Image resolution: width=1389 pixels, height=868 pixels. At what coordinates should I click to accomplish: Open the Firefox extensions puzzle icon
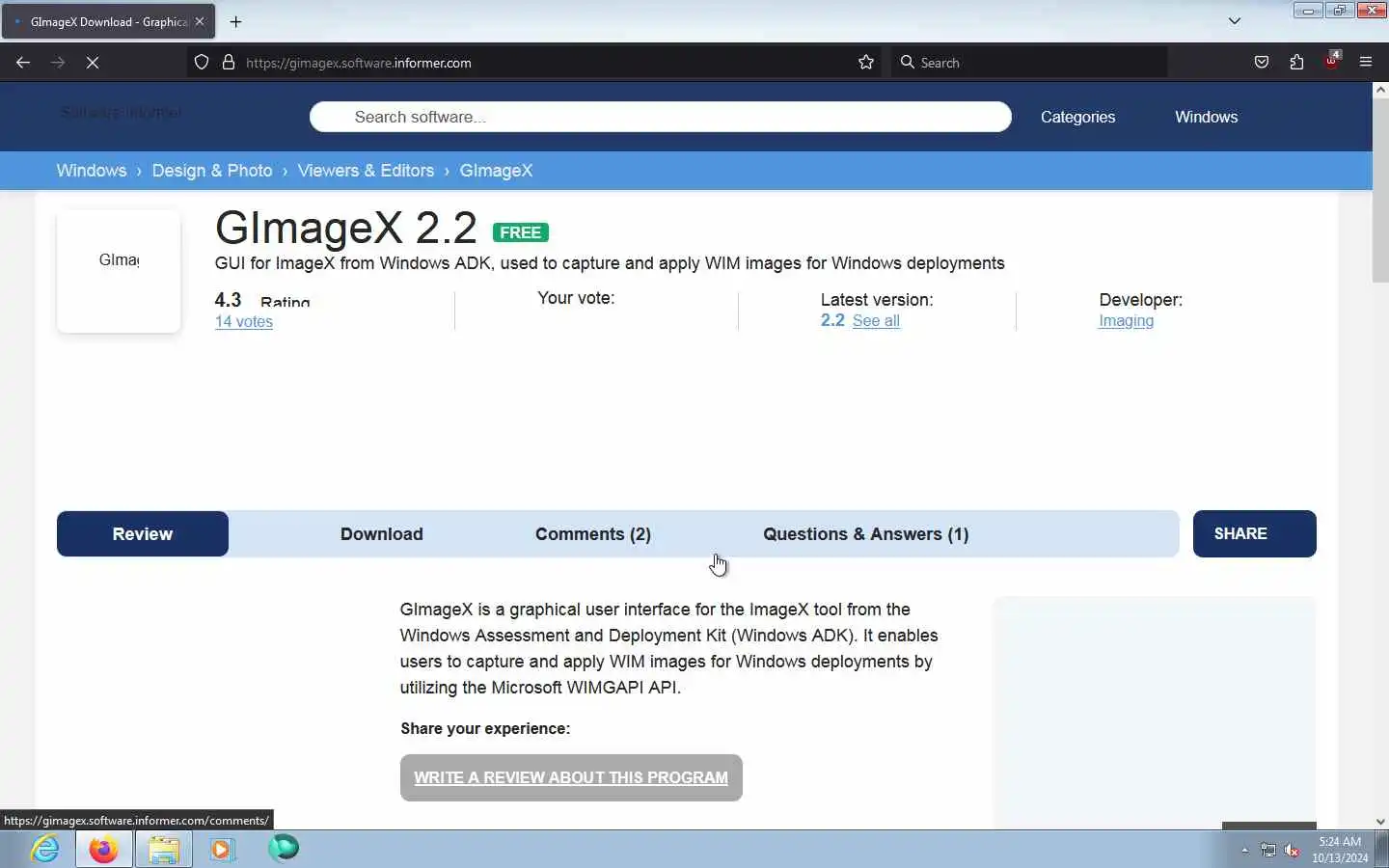point(1296,63)
